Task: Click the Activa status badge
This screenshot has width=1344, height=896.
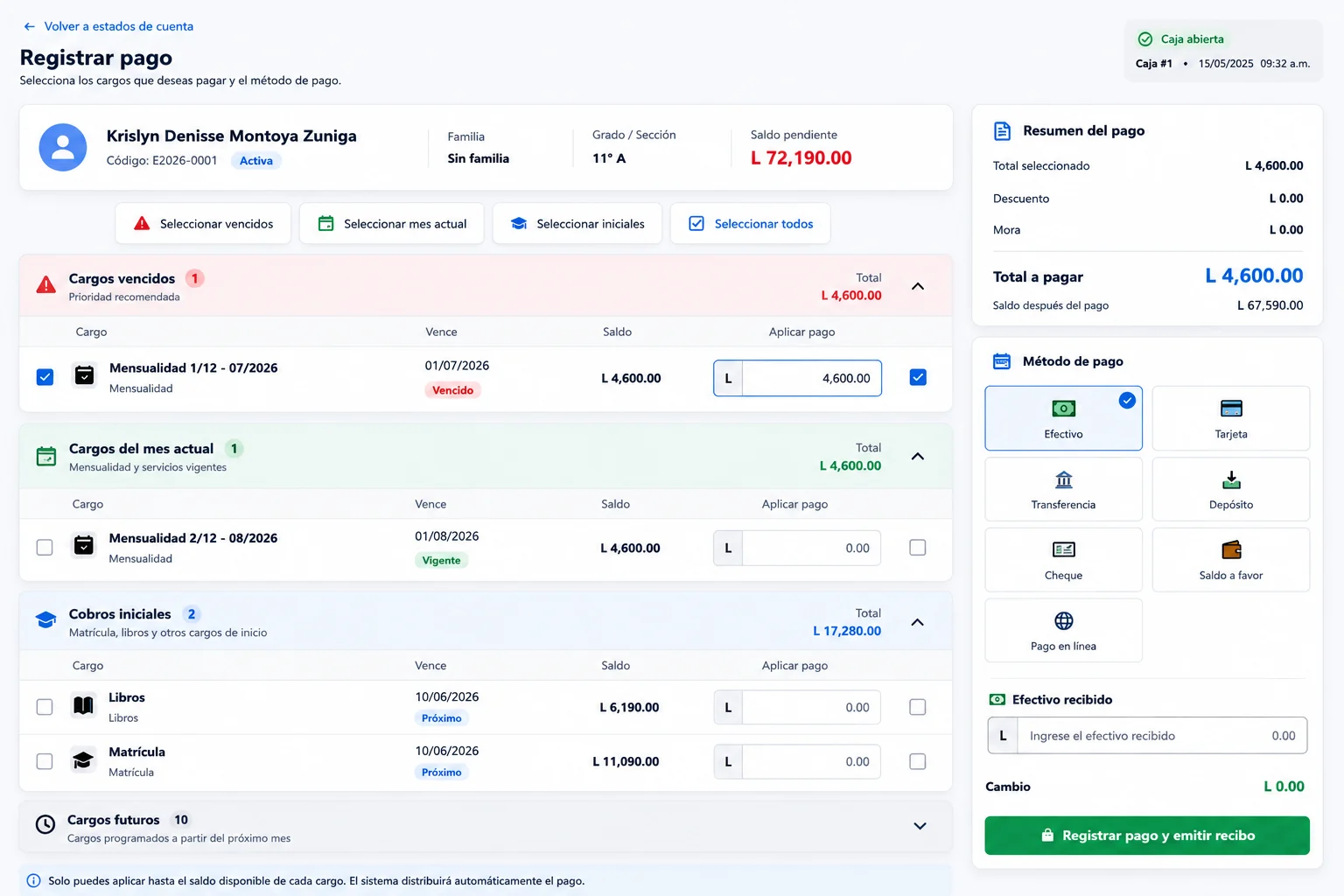Action: pos(256,161)
